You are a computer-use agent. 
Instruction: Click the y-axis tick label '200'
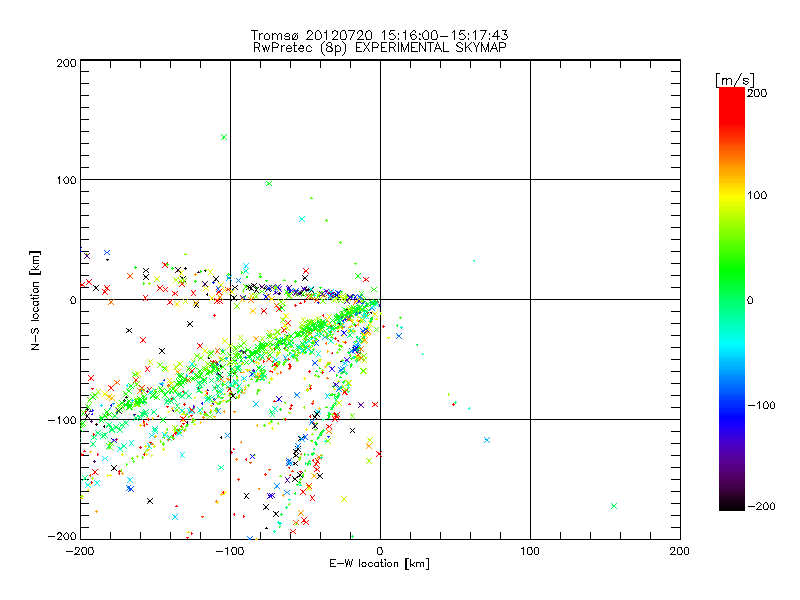point(66,63)
